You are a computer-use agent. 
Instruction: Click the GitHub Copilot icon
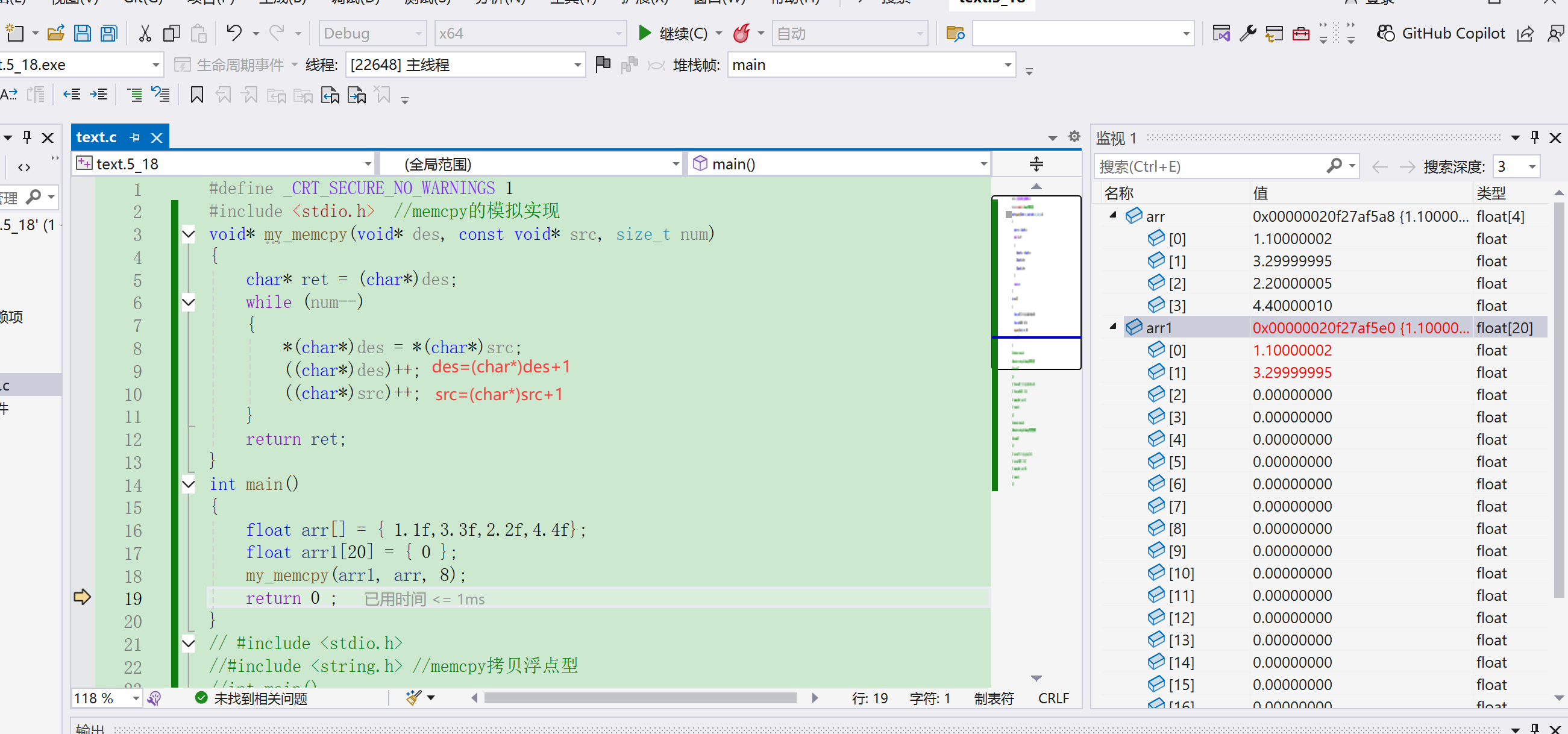(x=1385, y=33)
